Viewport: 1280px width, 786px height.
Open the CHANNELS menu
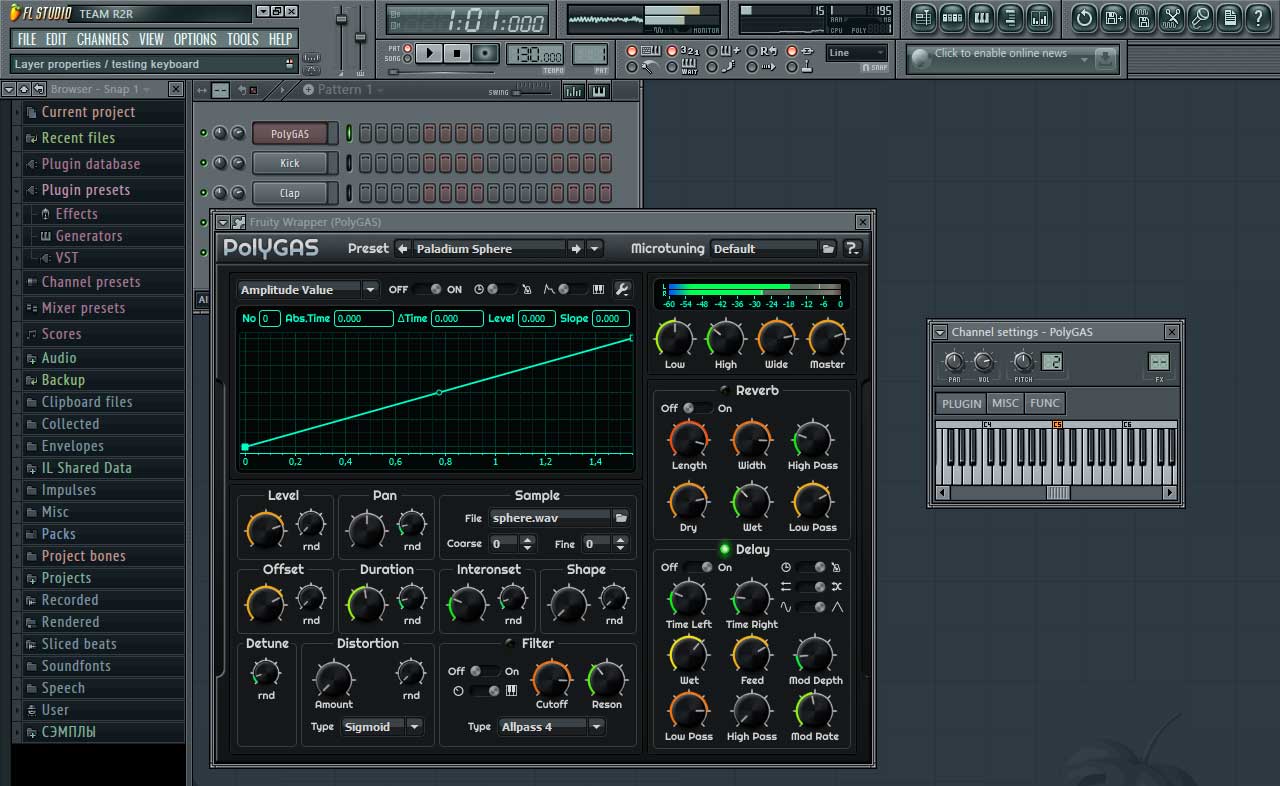coord(102,39)
